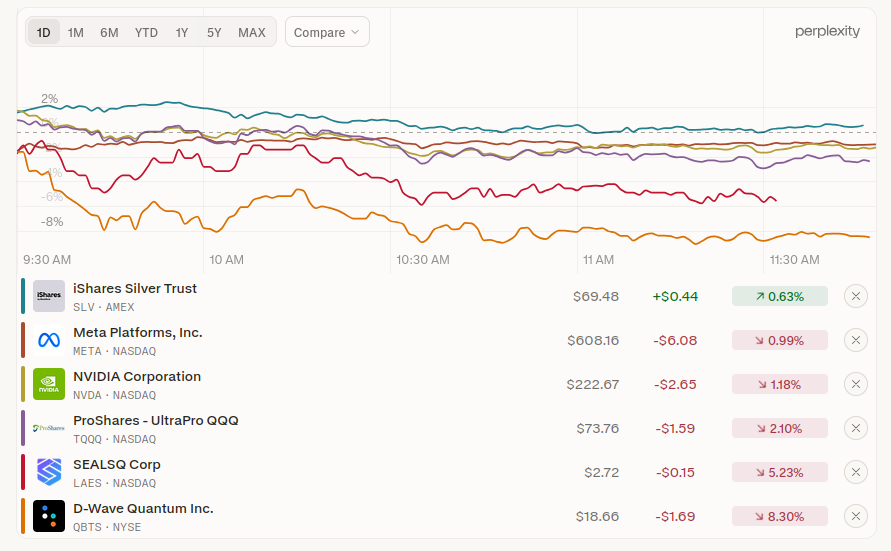Open SEALSQ Corp name link
891x551 pixels.
click(116, 465)
